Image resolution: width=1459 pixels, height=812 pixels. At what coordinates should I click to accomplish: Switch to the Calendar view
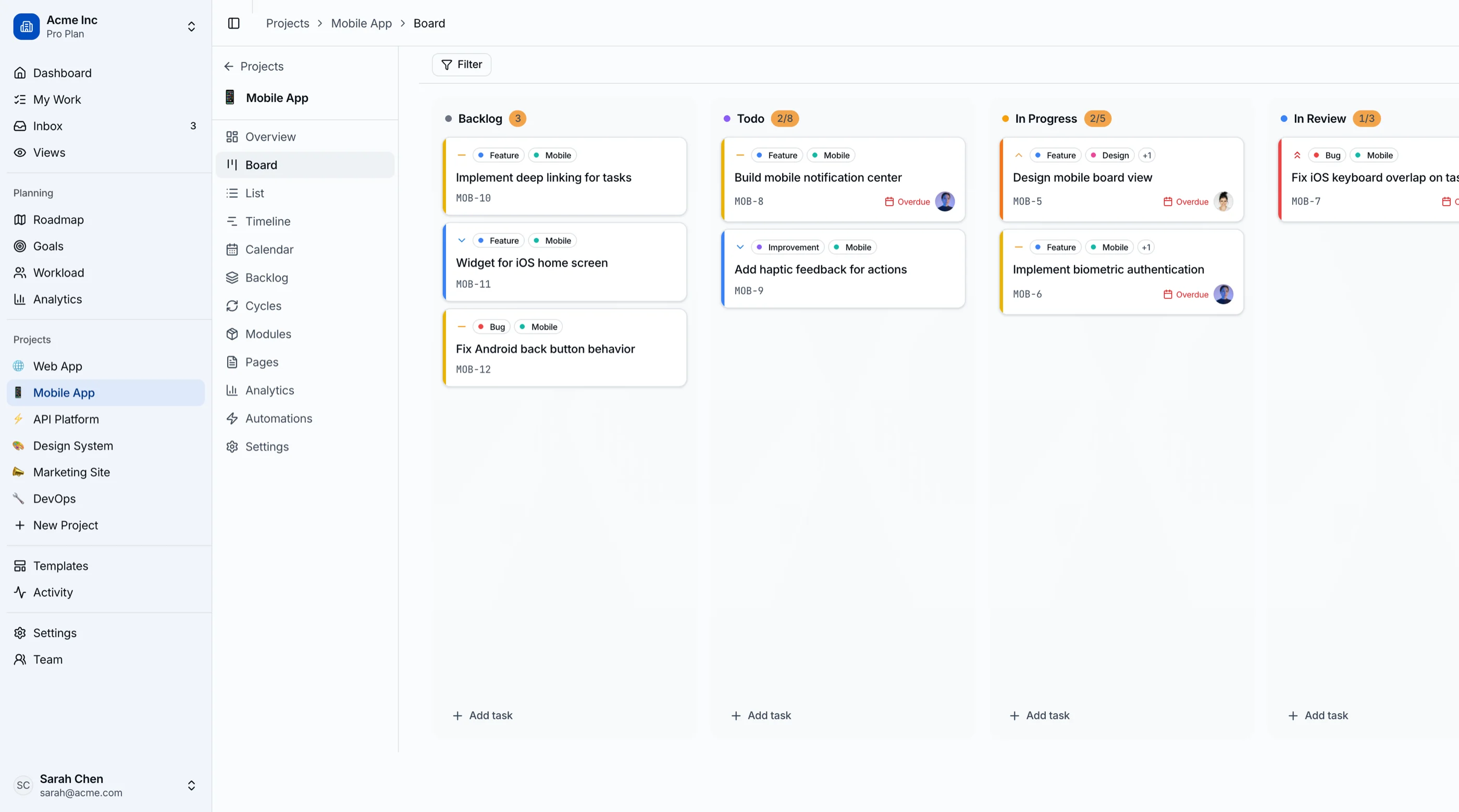tap(305, 249)
